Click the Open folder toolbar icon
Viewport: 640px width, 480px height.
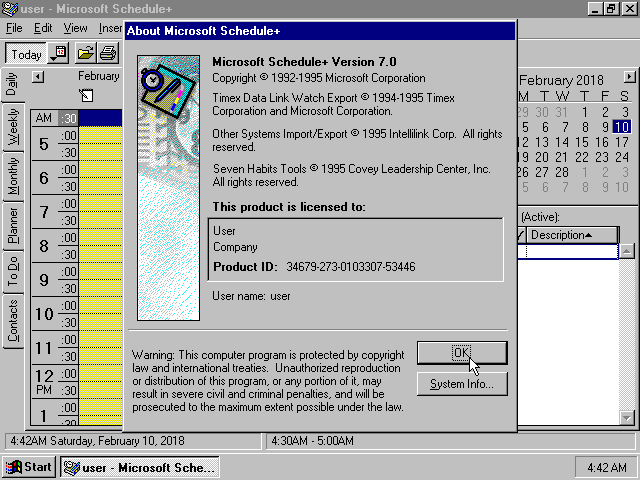(x=86, y=53)
